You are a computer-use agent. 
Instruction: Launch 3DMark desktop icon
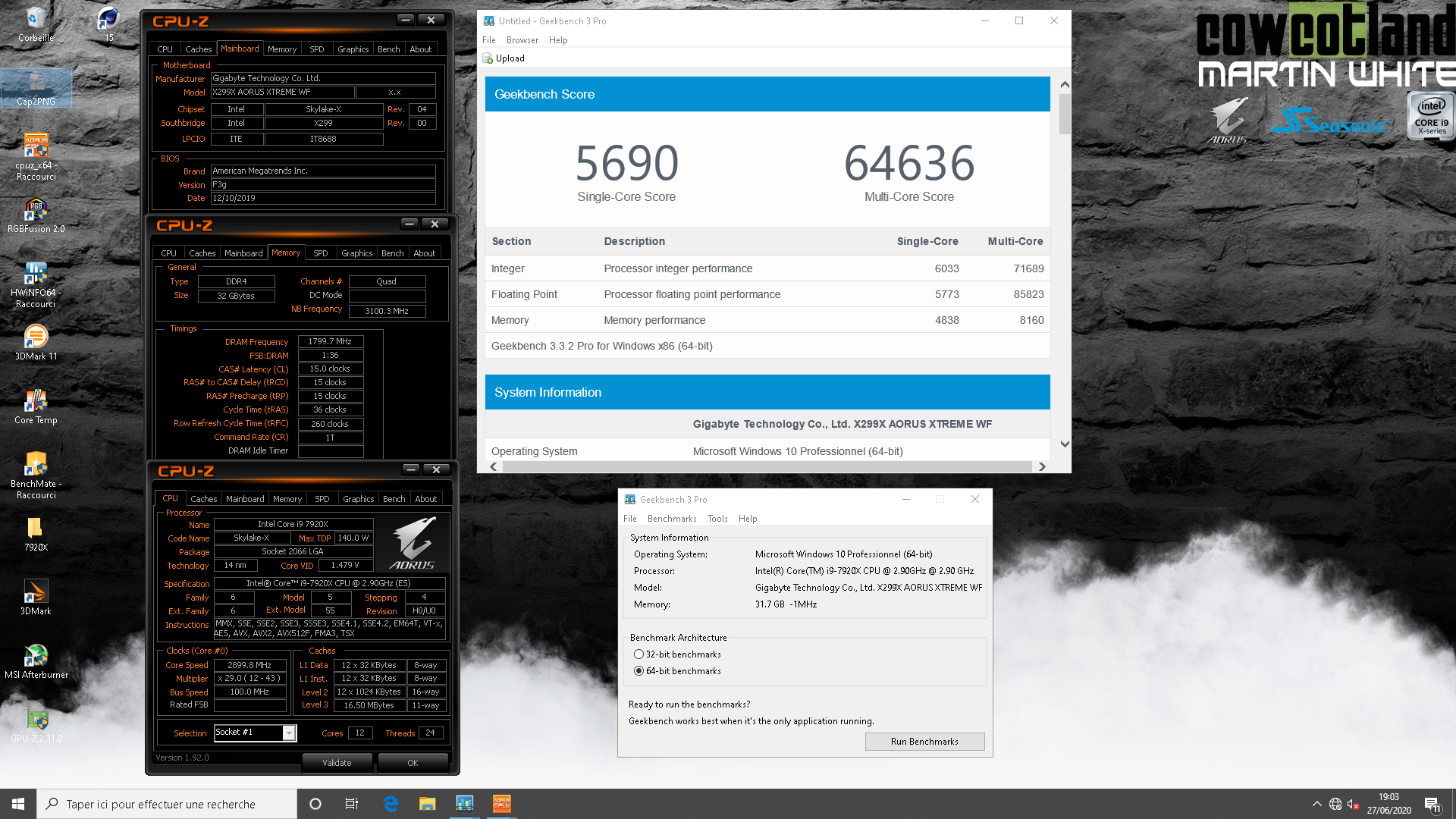point(36,597)
